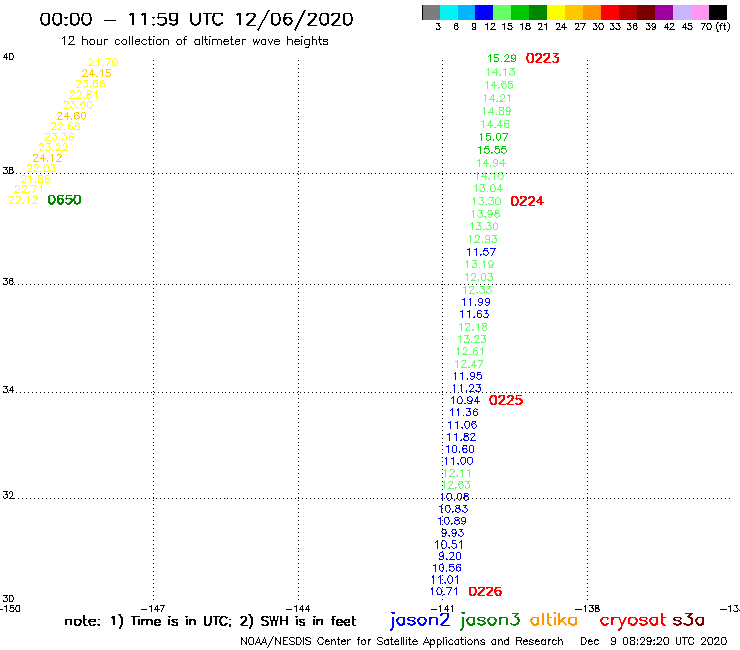The height and width of the screenshot is (650, 740).
Task: Click the wave height value 15.55
Action: [492, 150]
